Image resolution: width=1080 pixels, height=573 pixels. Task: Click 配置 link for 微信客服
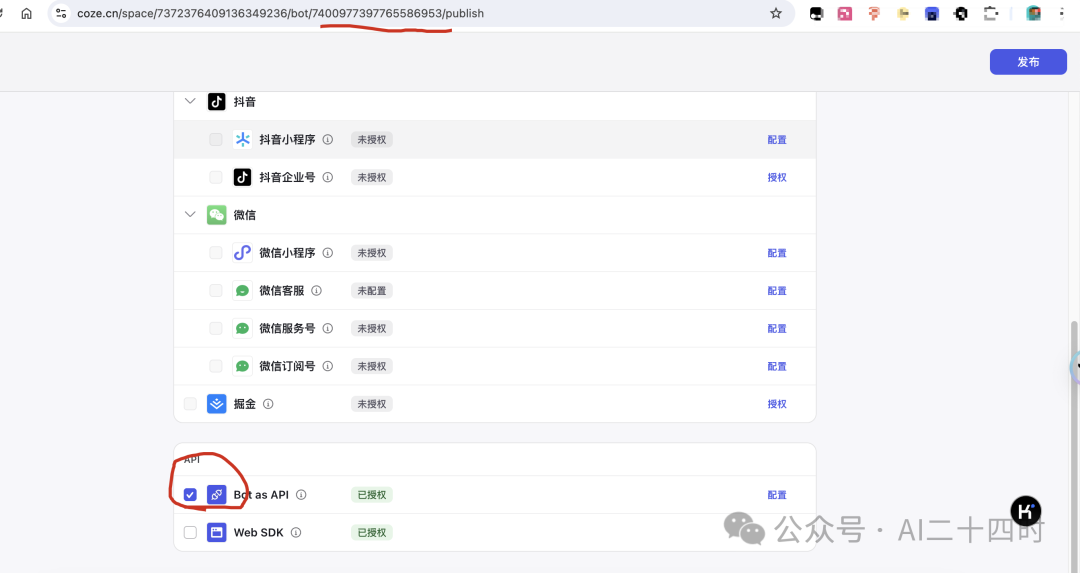click(777, 291)
